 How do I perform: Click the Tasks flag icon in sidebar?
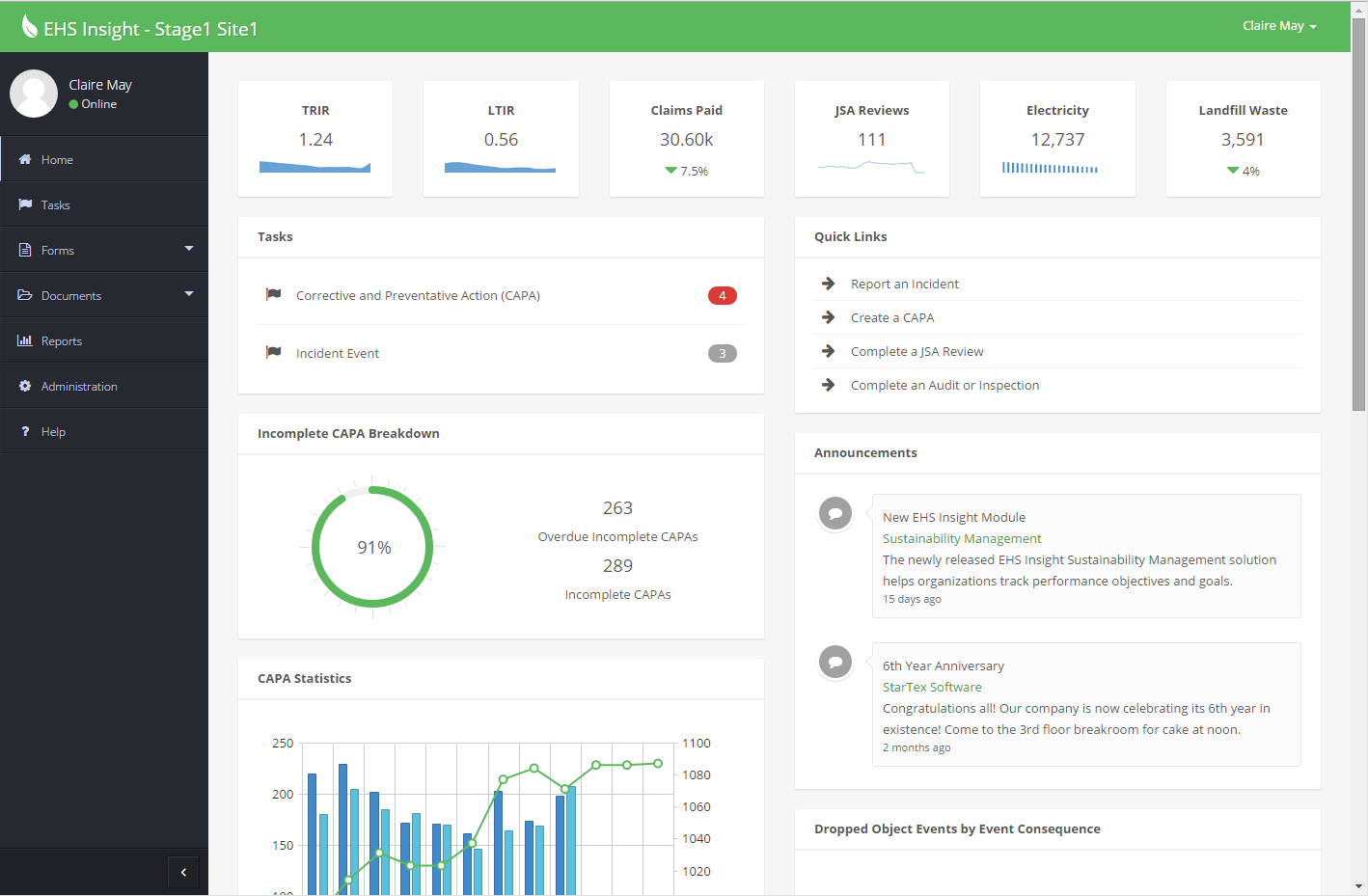pos(25,204)
